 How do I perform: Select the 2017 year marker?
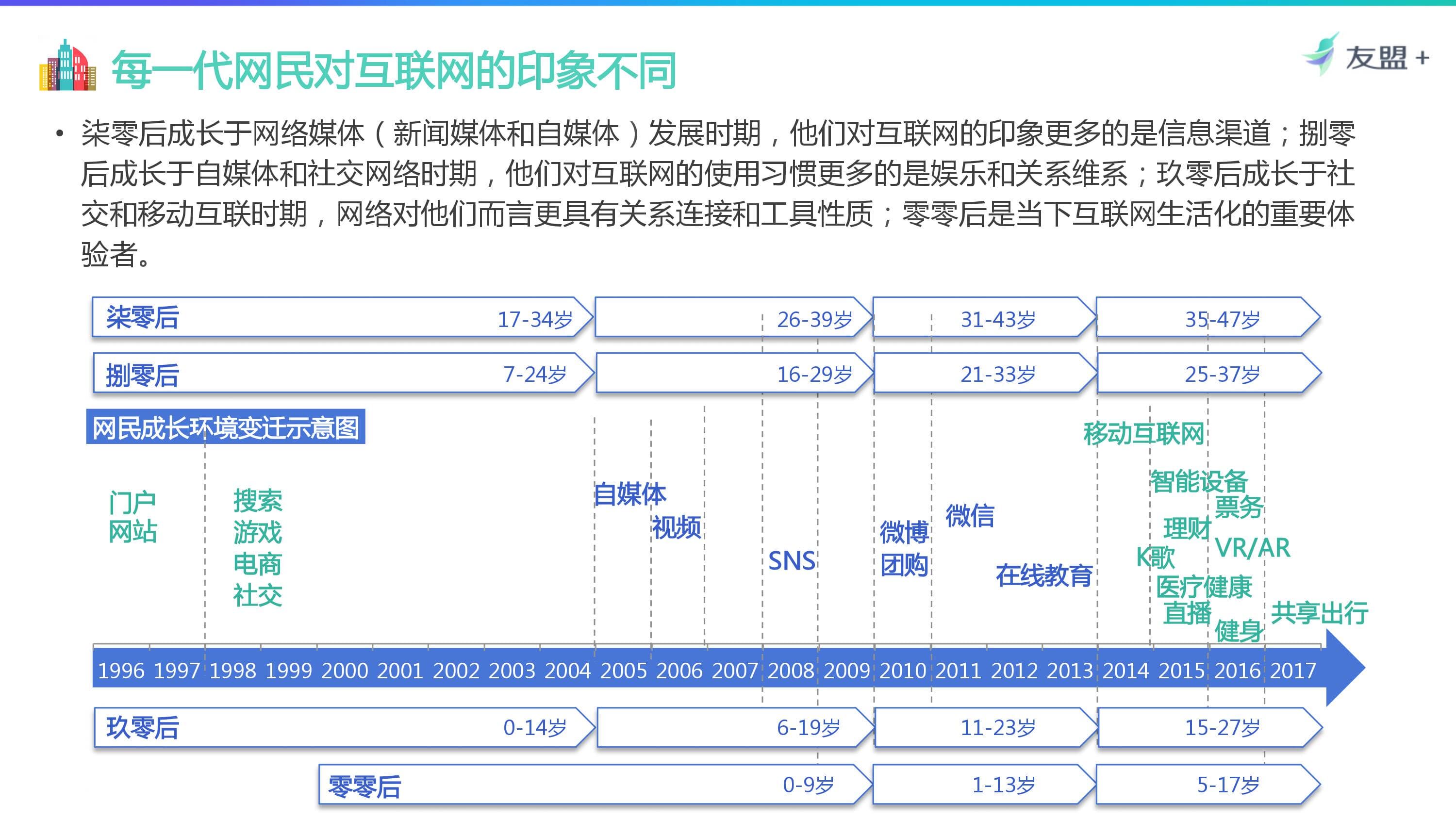[1292, 671]
